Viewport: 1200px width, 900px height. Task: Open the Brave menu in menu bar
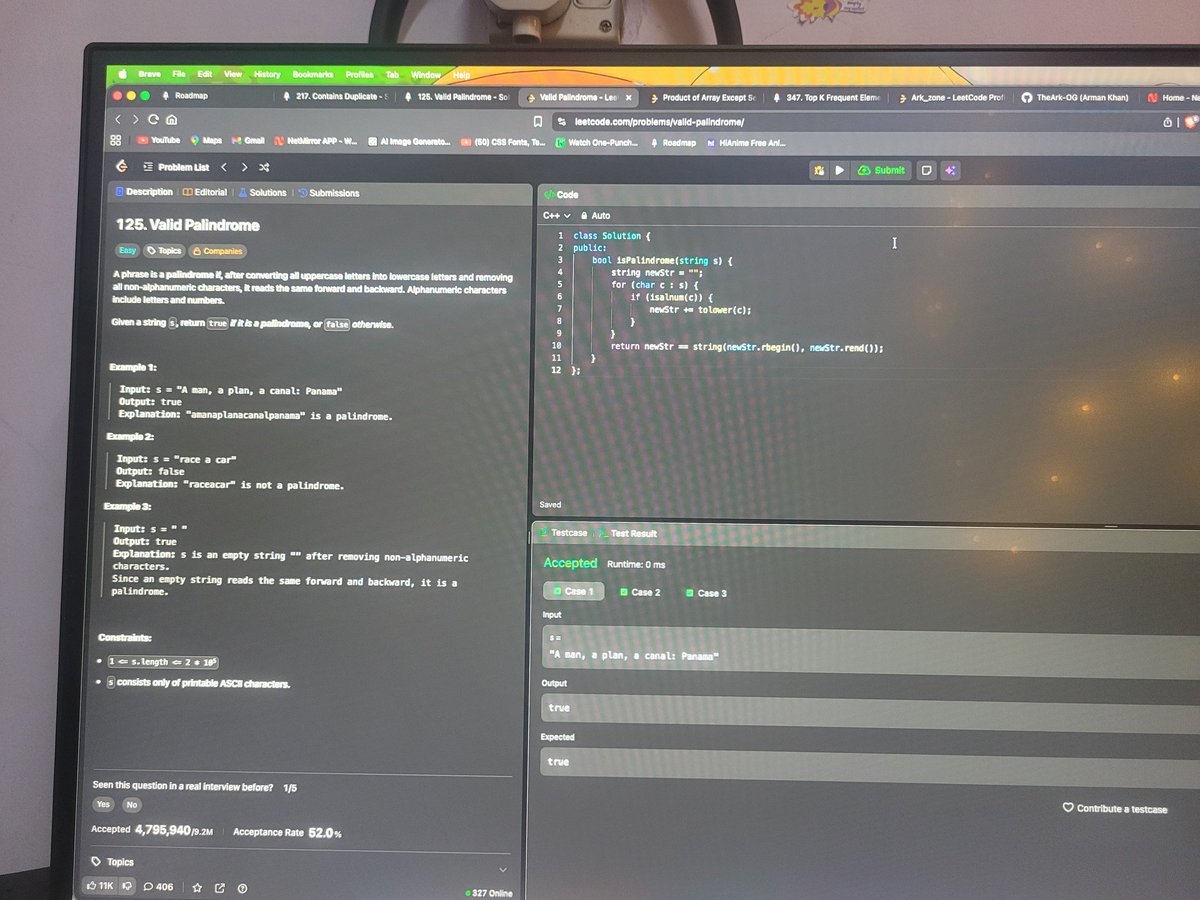click(149, 74)
